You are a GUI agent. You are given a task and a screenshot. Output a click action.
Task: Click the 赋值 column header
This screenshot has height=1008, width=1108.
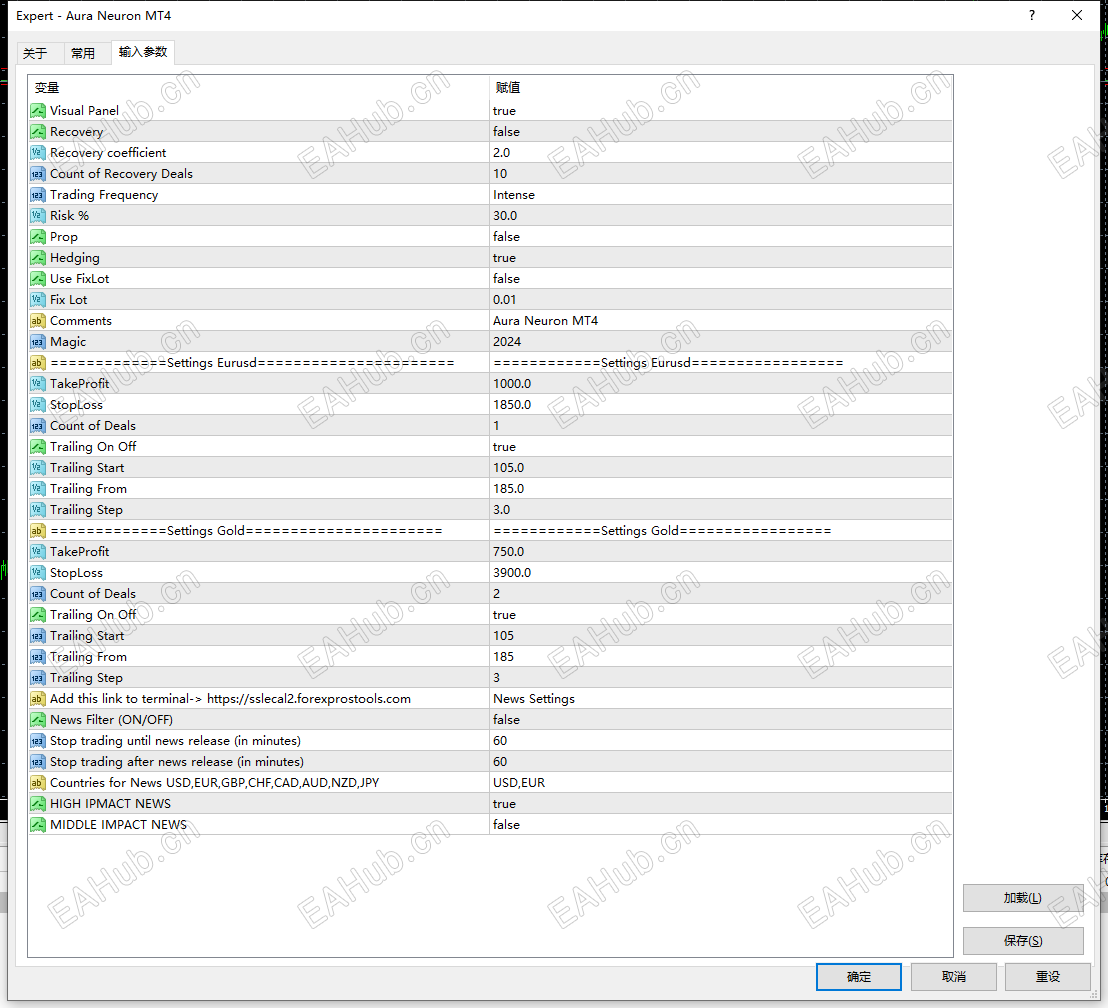721,88
